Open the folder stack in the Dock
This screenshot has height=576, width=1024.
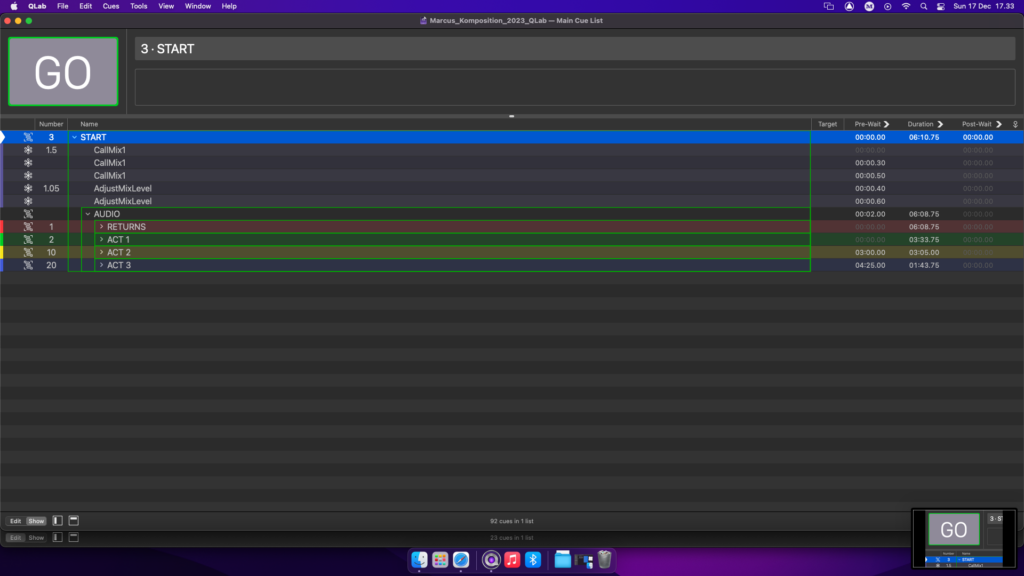coord(562,560)
